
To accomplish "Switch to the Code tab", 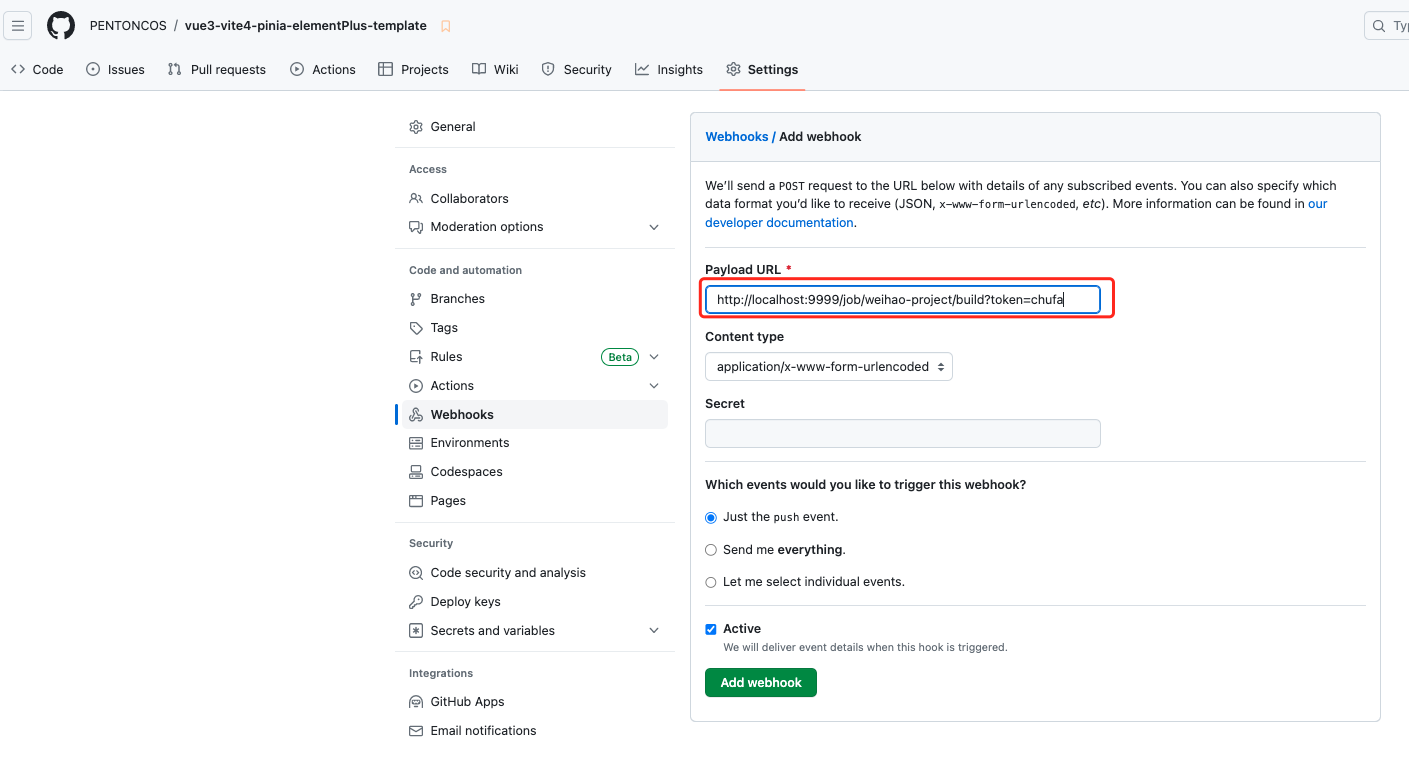I will click(37, 69).
